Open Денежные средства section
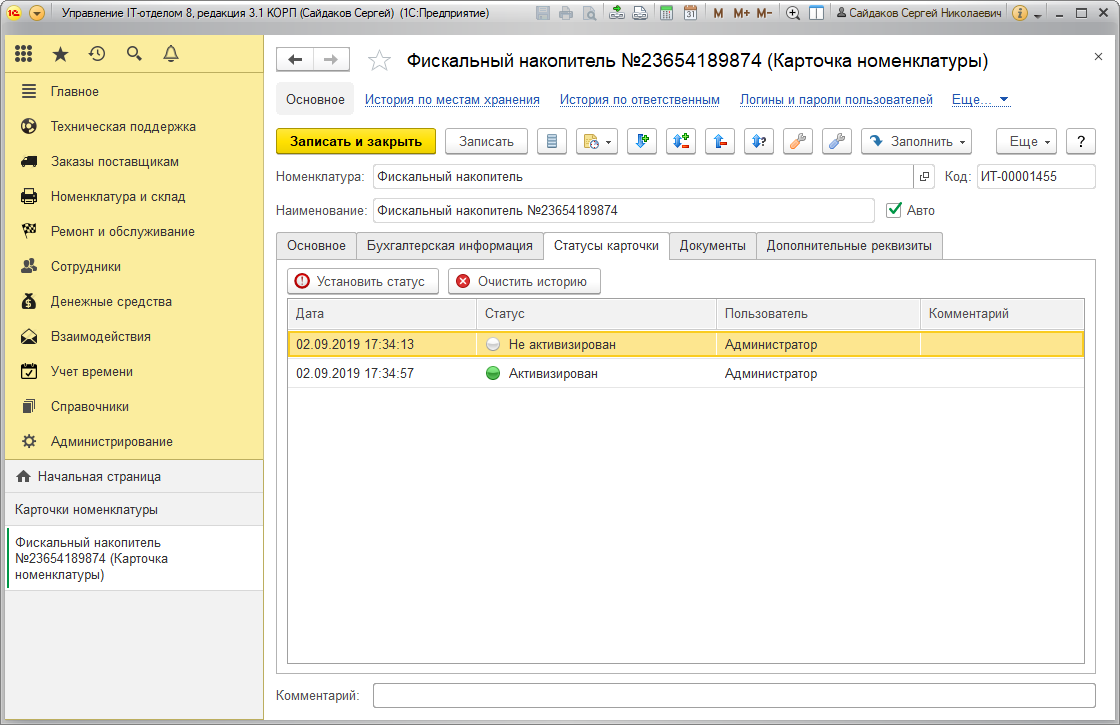Screen dimensions: 1120x725 click(x=134, y=301)
